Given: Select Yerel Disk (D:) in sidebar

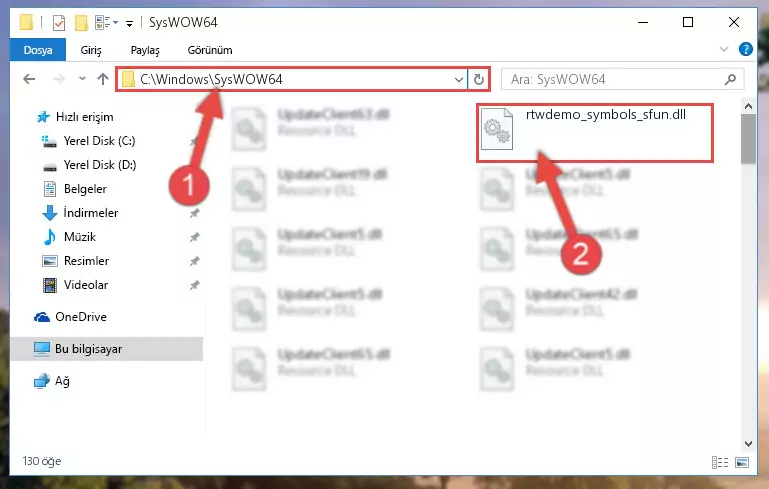Looking at the screenshot, I should pyautogui.click(x=100, y=165).
